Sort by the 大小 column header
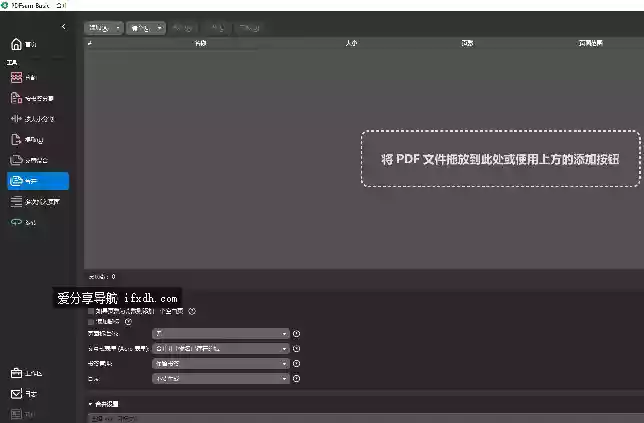This screenshot has height=423, width=644. click(x=351, y=43)
